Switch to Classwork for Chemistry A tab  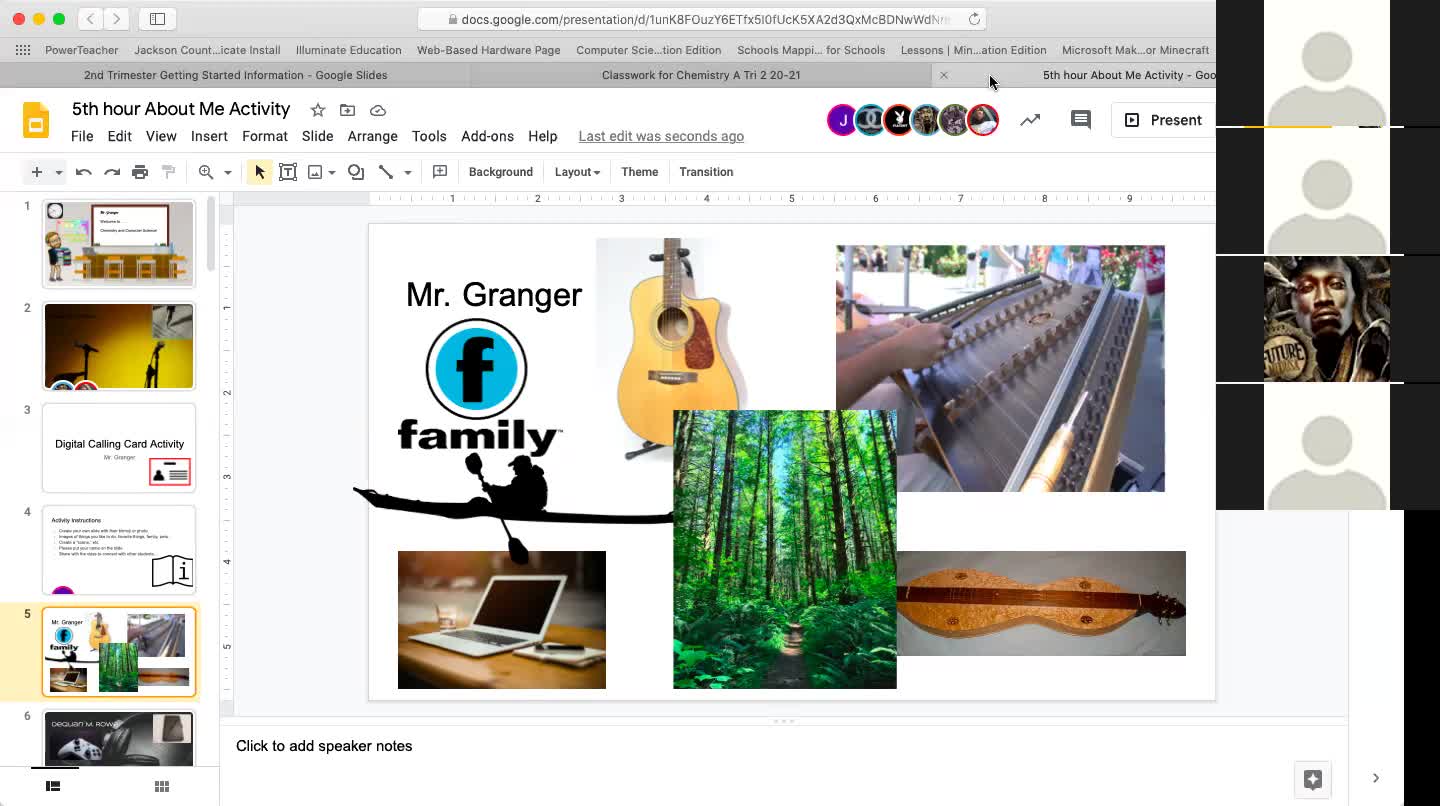[701, 75]
